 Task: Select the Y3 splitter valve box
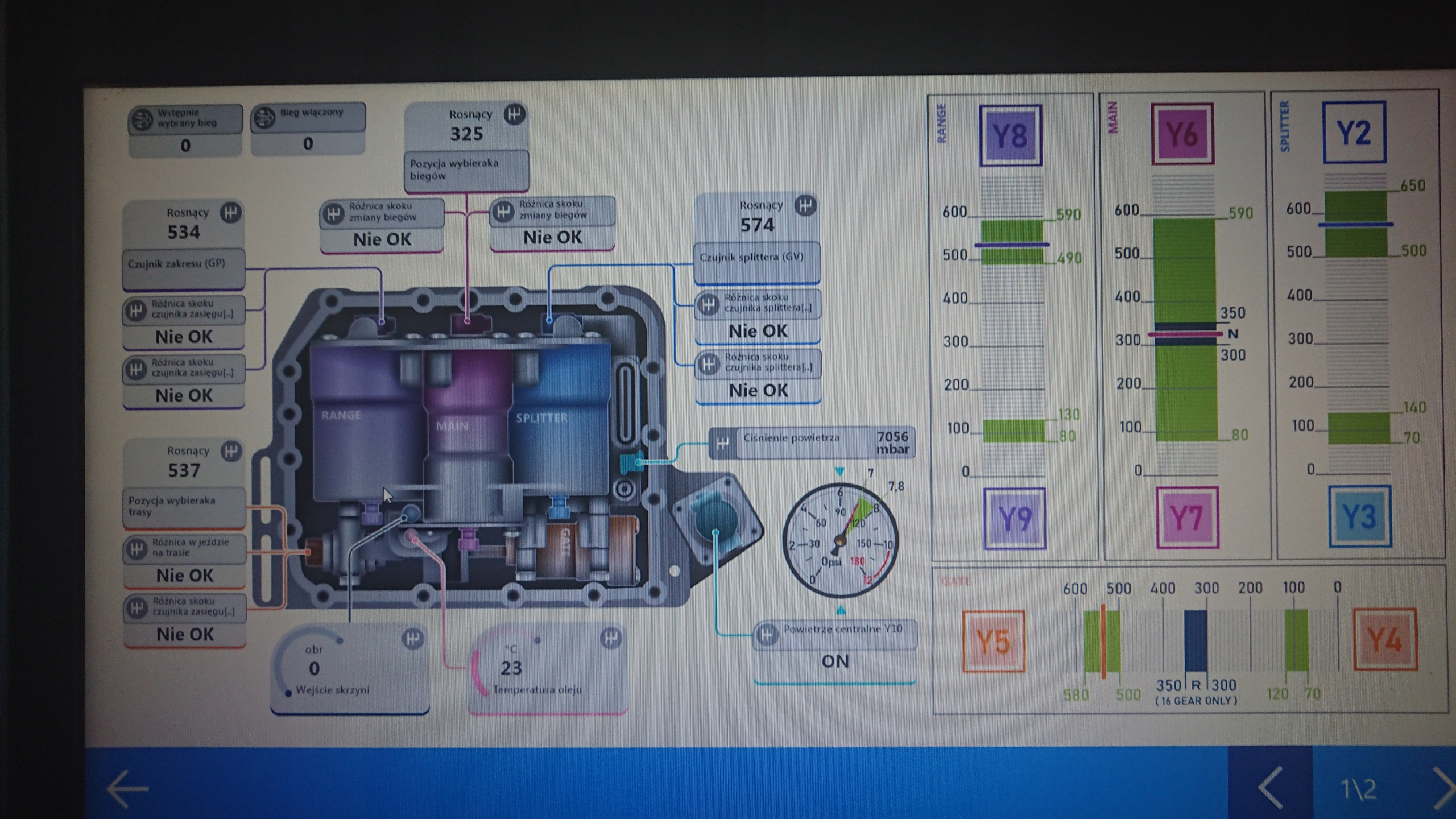click(1359, 516)
